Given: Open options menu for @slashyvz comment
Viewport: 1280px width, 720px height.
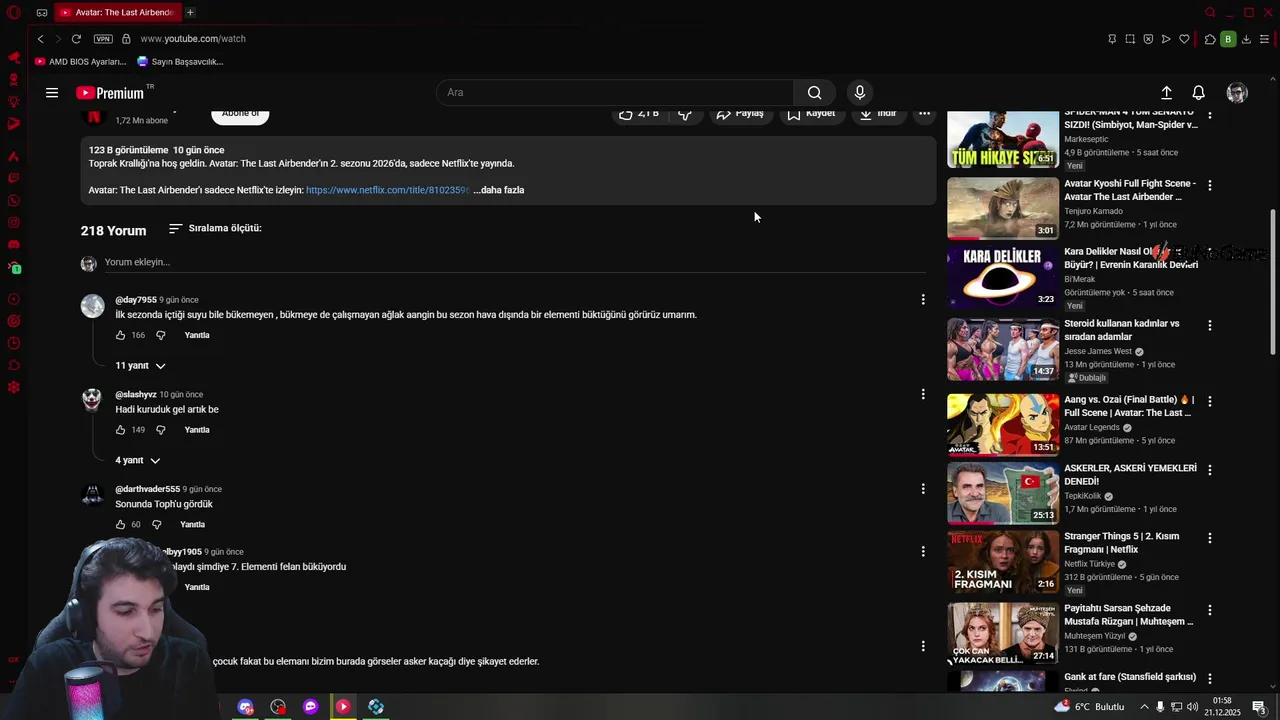Looking at the screenshot, I should (923, 394).
